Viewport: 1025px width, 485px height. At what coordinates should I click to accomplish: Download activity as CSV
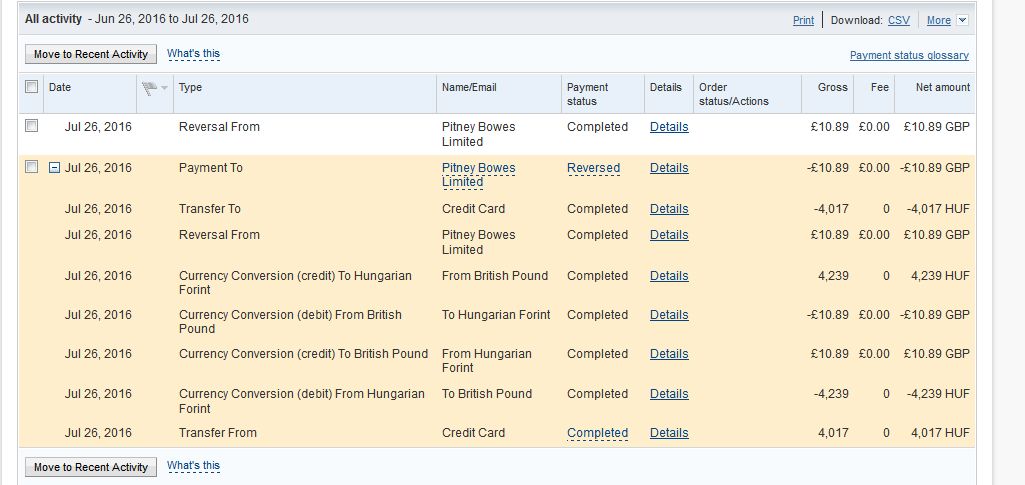[x=898, y=20]
